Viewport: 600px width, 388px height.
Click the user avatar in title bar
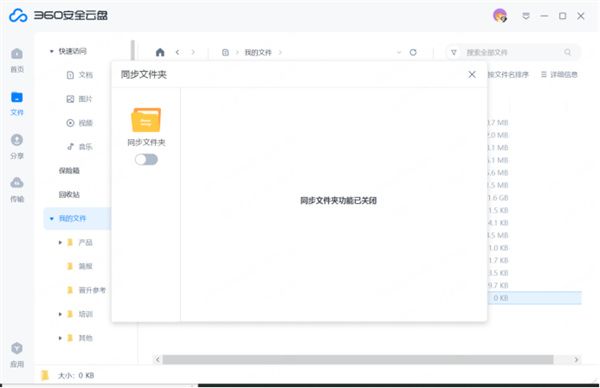pos(500,16)
